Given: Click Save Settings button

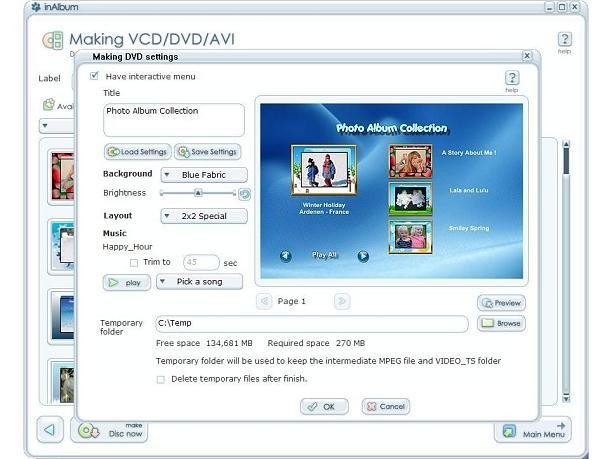Looking at the screenshot, I should point(207,152).
